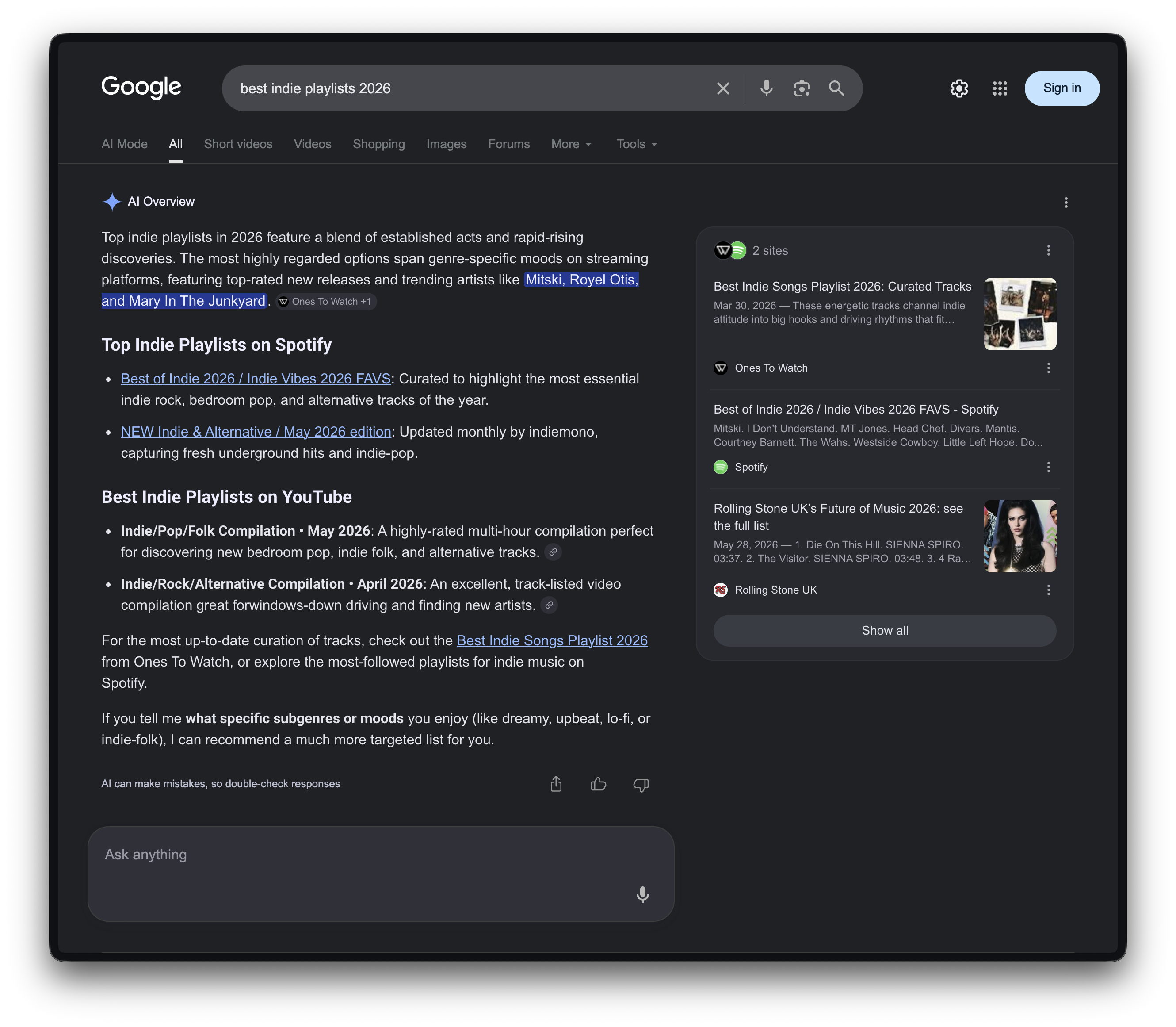
Task: Submit search with the magnifier icon
Action: tap(836, 88)
